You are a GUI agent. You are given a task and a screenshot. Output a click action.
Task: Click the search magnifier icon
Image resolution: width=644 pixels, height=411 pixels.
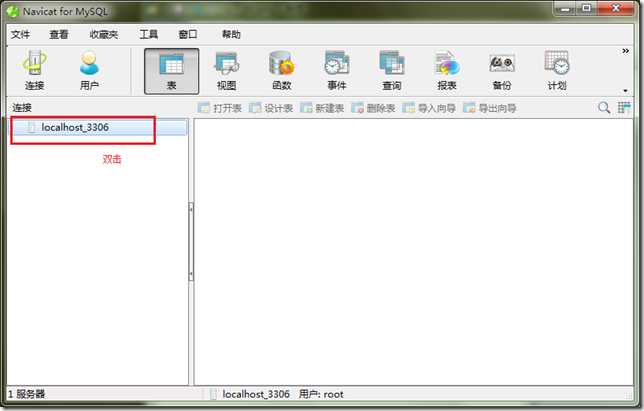[604, 108]
